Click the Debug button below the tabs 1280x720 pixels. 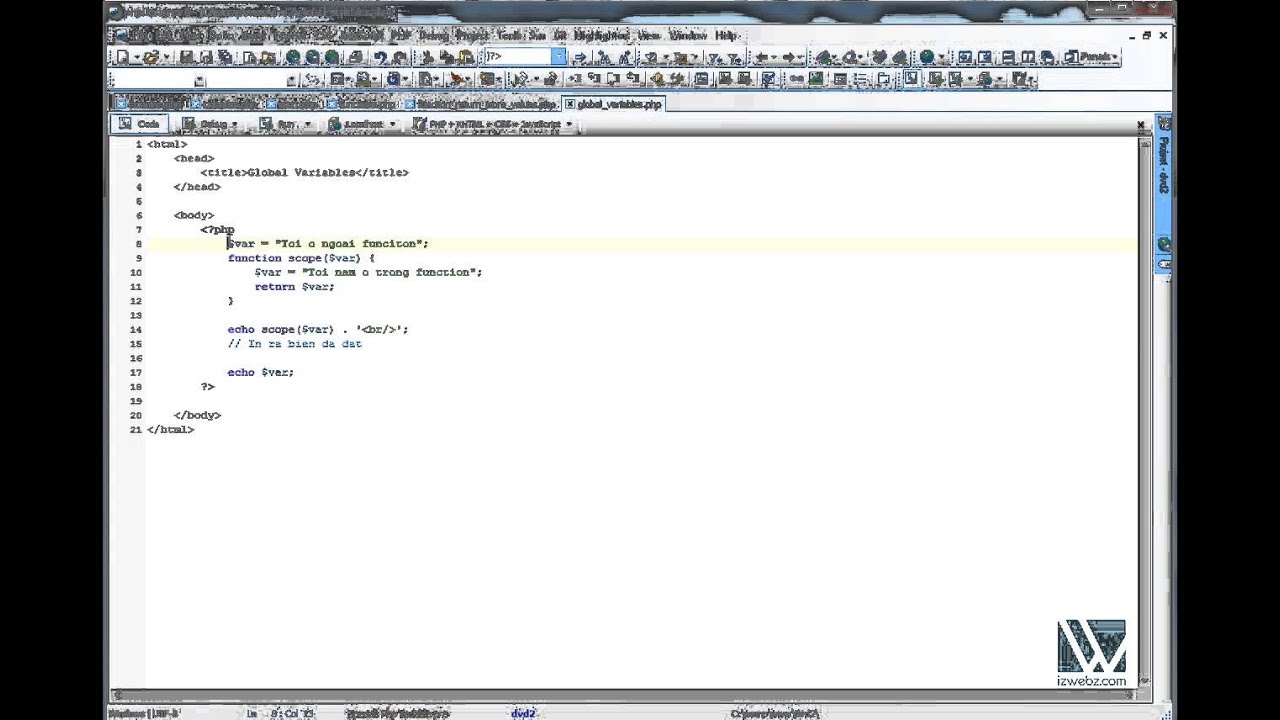point(205,124)
